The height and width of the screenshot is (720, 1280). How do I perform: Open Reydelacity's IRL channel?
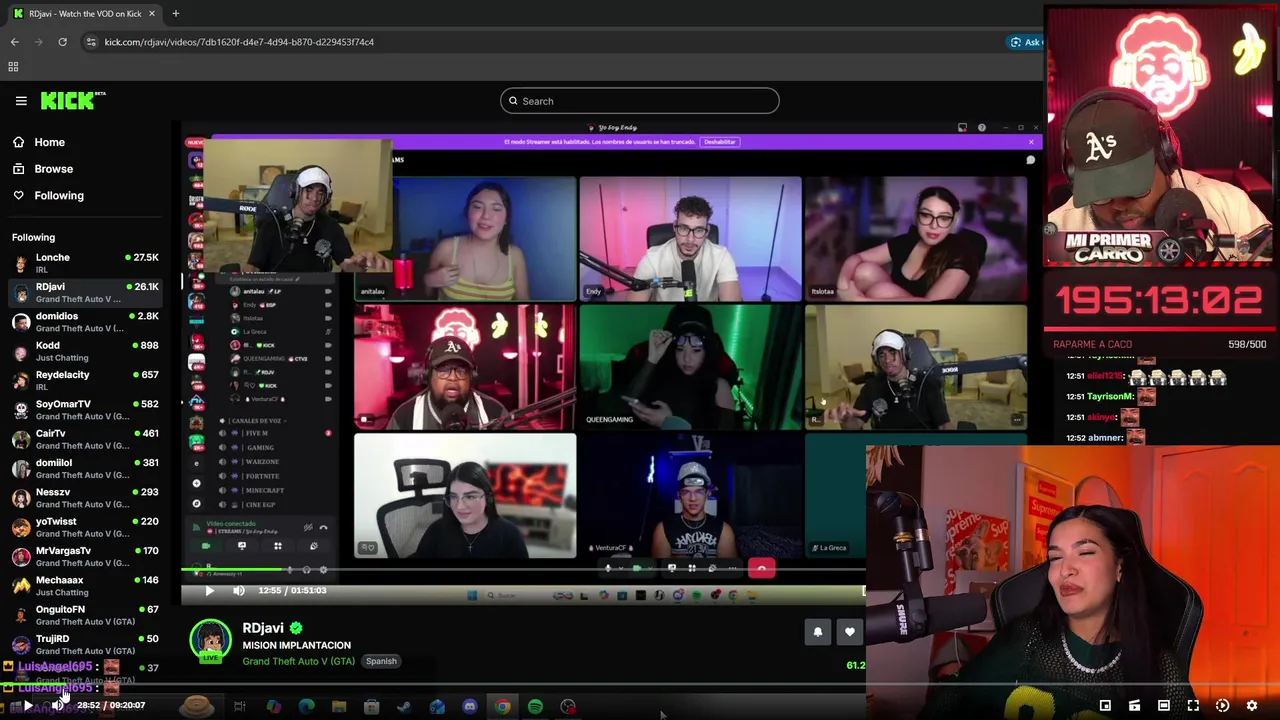(x=85, y=380)
